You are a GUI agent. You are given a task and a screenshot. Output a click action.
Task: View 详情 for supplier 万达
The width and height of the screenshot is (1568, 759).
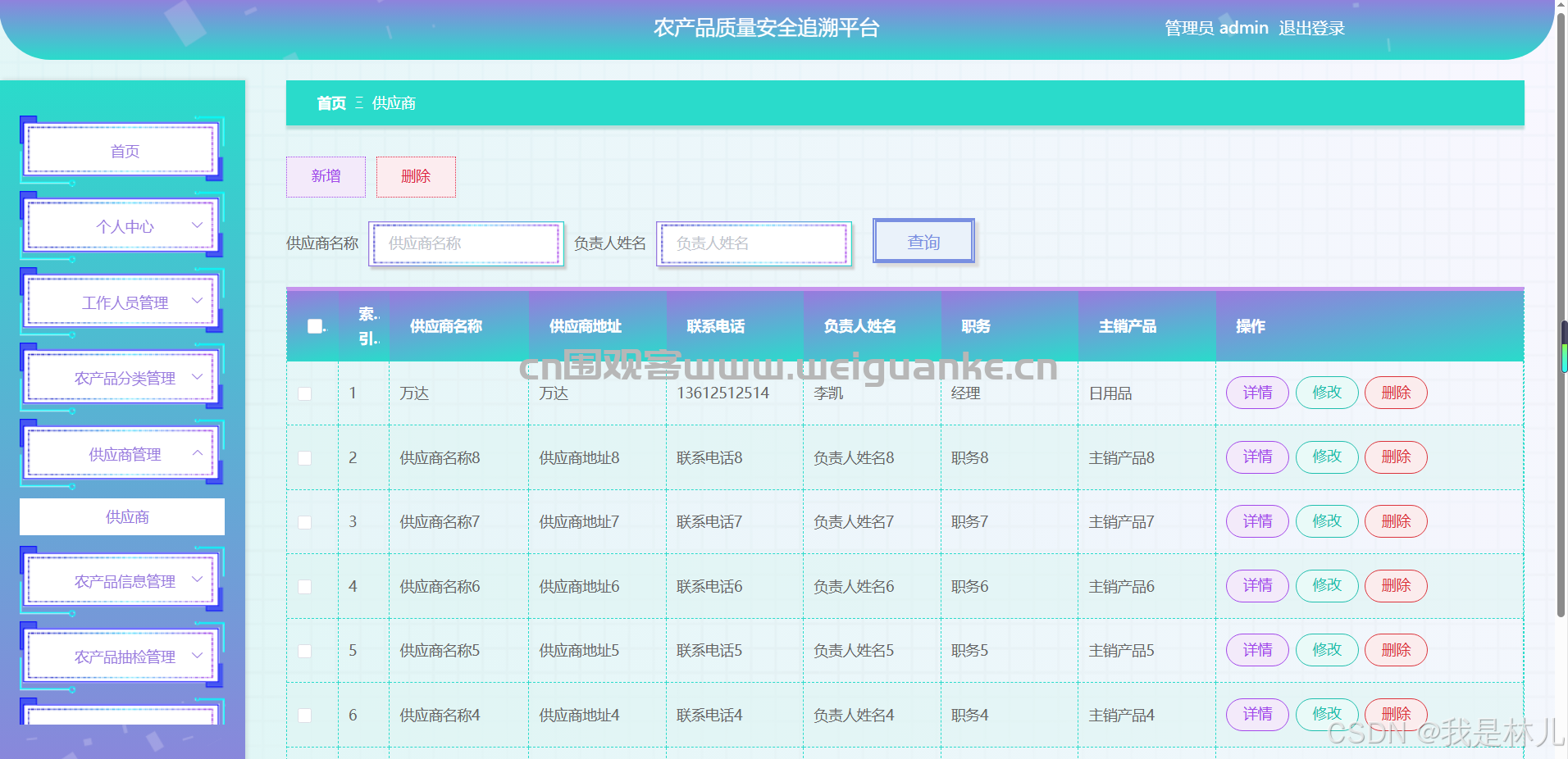(x=1257, y=393)
